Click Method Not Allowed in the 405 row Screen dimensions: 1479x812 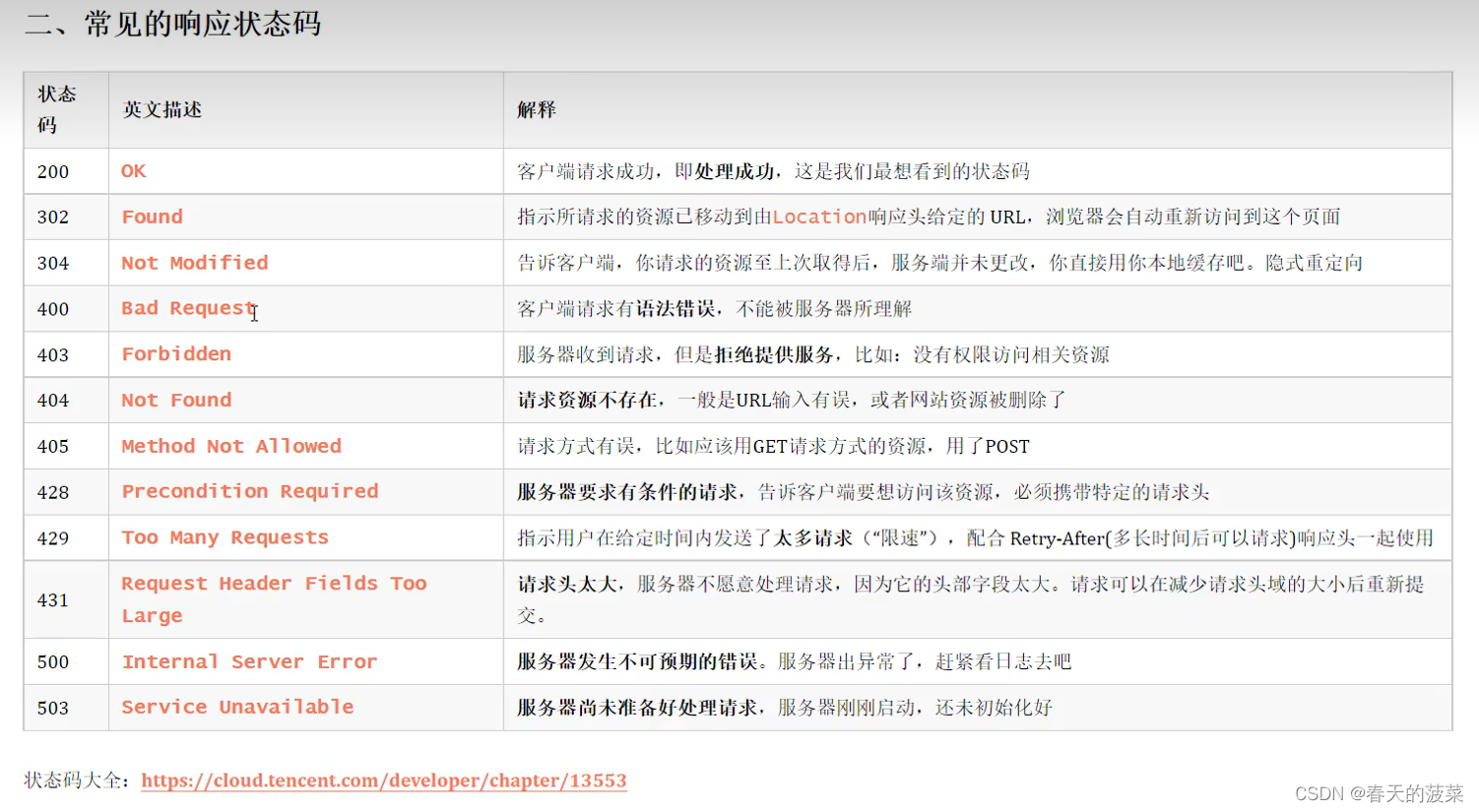coord(230,445)
